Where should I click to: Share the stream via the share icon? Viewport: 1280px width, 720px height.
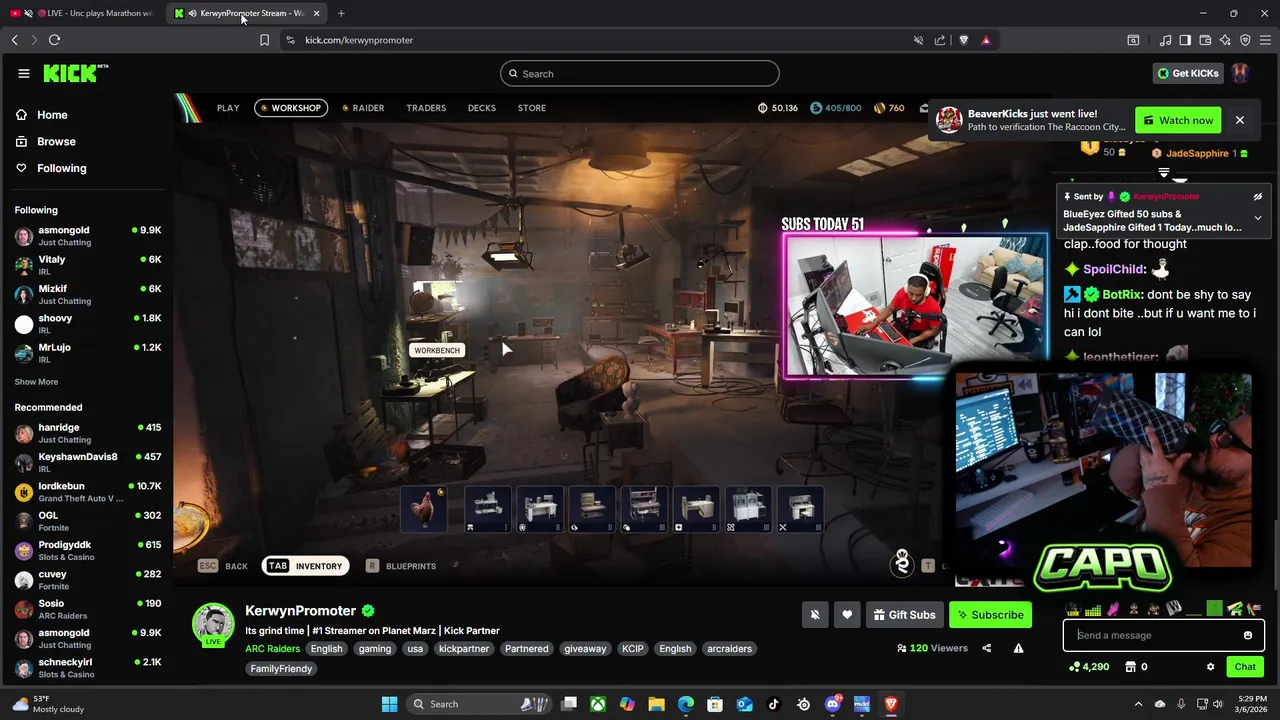point(986,648)
